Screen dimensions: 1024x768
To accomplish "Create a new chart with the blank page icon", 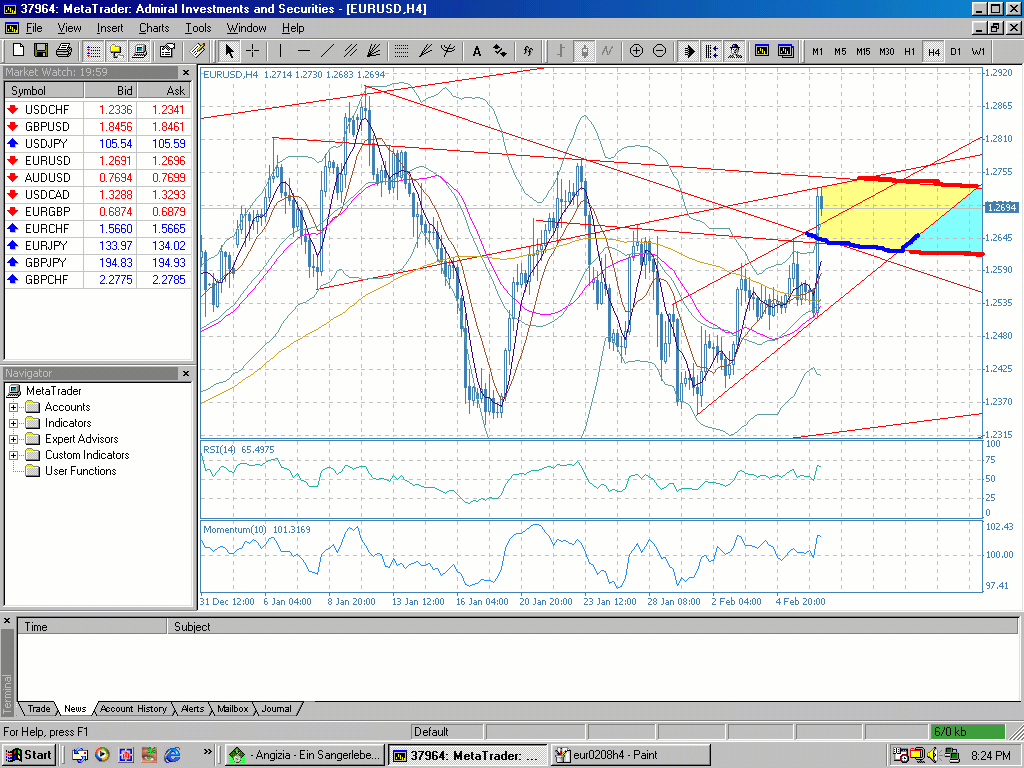I will (18, 50).
